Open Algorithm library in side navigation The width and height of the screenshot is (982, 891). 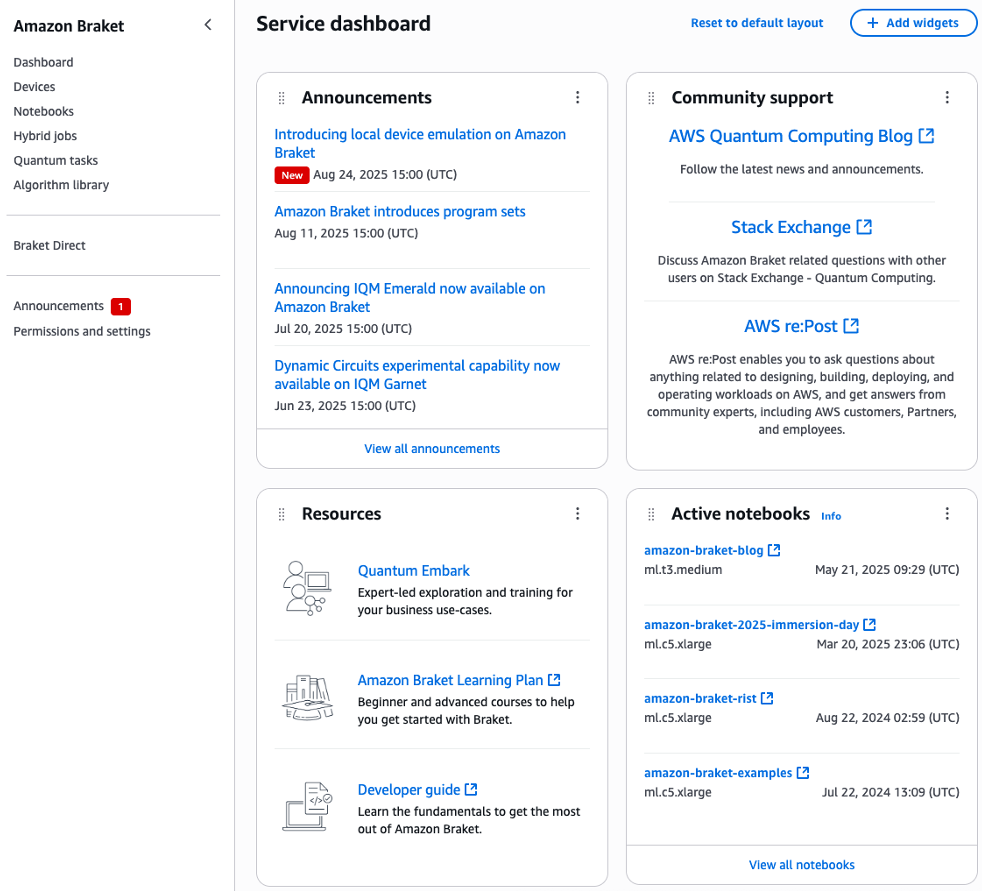pyautogui.click(x=61, y=185)
